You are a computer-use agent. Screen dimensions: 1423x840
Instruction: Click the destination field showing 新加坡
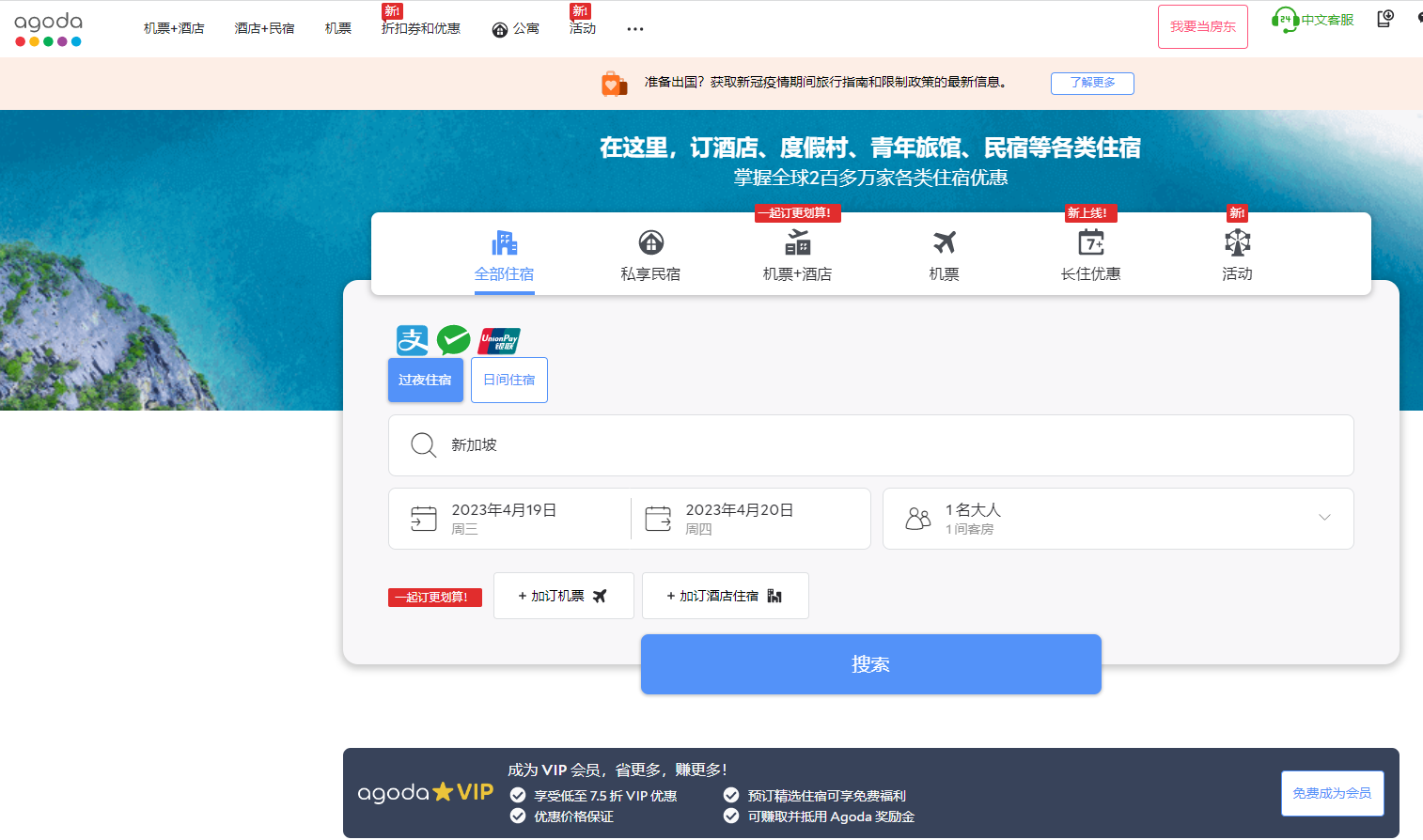pos(870,445)
